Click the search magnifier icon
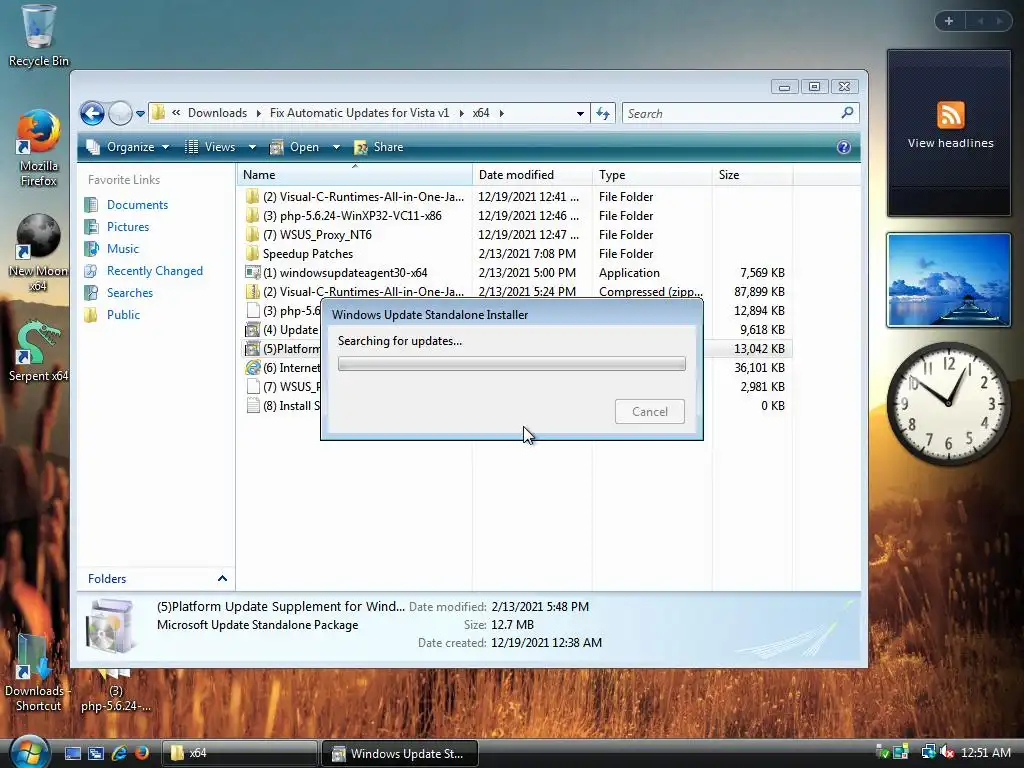1024x768 pixels. click(x=848, y=113)
